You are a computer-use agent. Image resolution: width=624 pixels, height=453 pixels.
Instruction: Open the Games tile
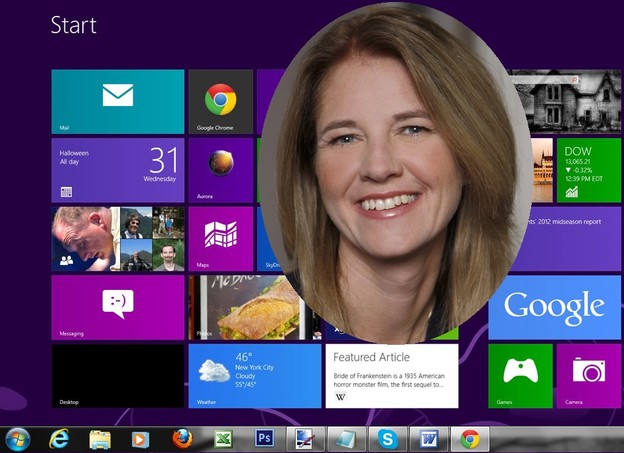click(520, 375)
